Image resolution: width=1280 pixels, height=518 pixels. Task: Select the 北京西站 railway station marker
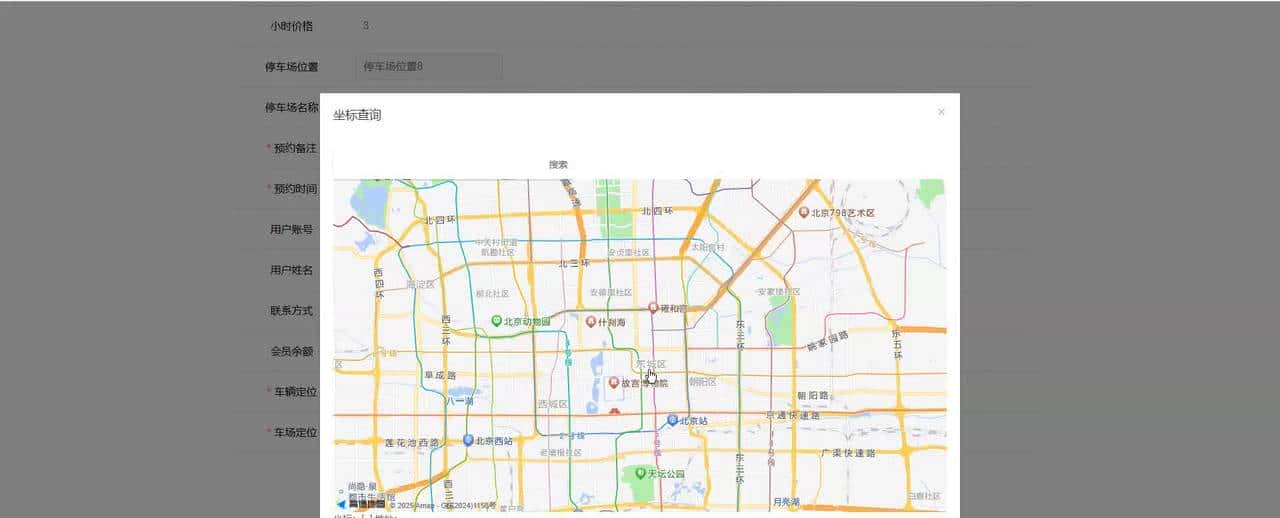coord(468,440)
